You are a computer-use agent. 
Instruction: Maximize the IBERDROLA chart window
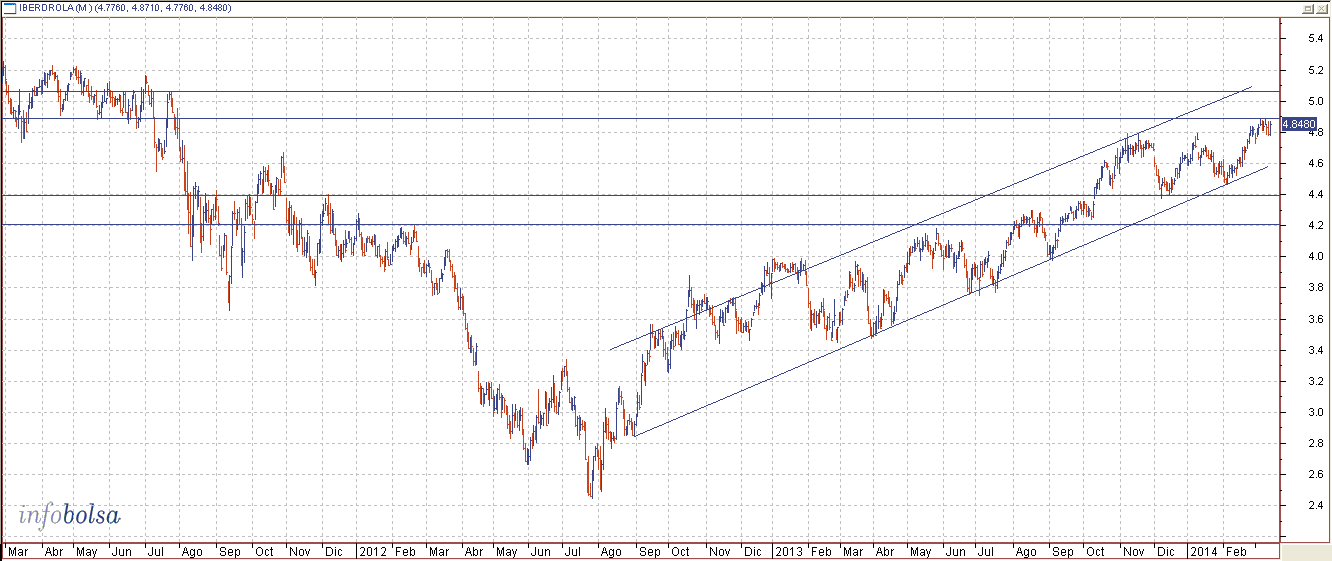click(x=1308, y=8)
